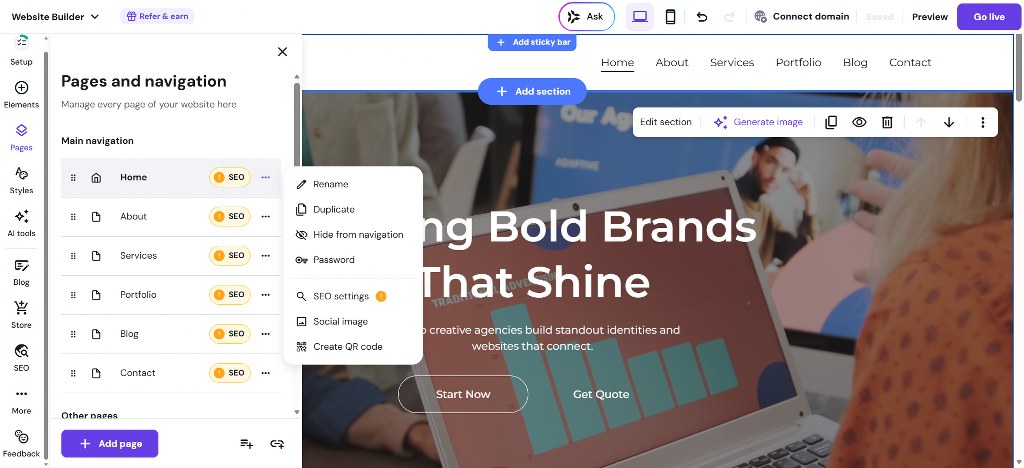
Task: Click the Home page house icon
Action: (96, 178)
